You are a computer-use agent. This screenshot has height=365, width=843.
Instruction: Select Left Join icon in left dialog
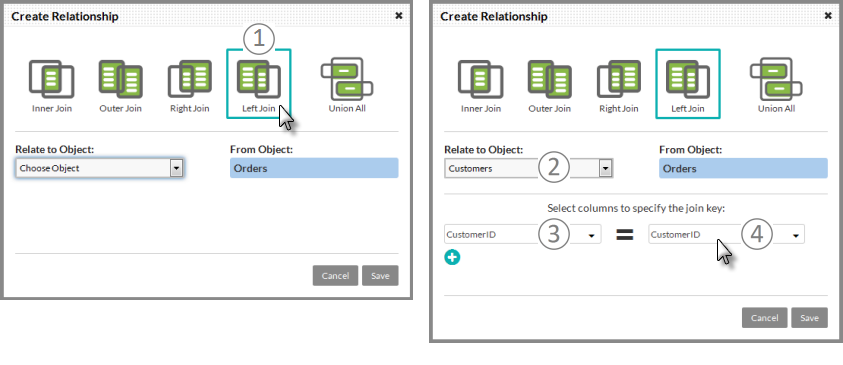pos(259,79)
